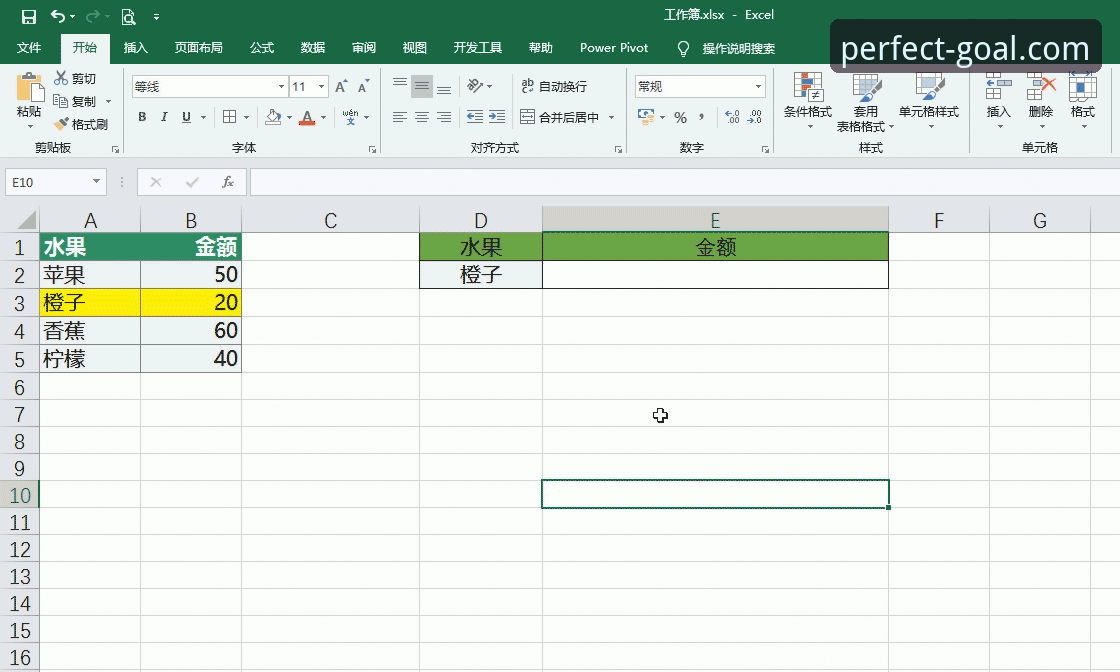Viewport: 1120px width, 672px height.
Task: Click the 操作说明搜索 search box
Action: [x=739, y=49]
